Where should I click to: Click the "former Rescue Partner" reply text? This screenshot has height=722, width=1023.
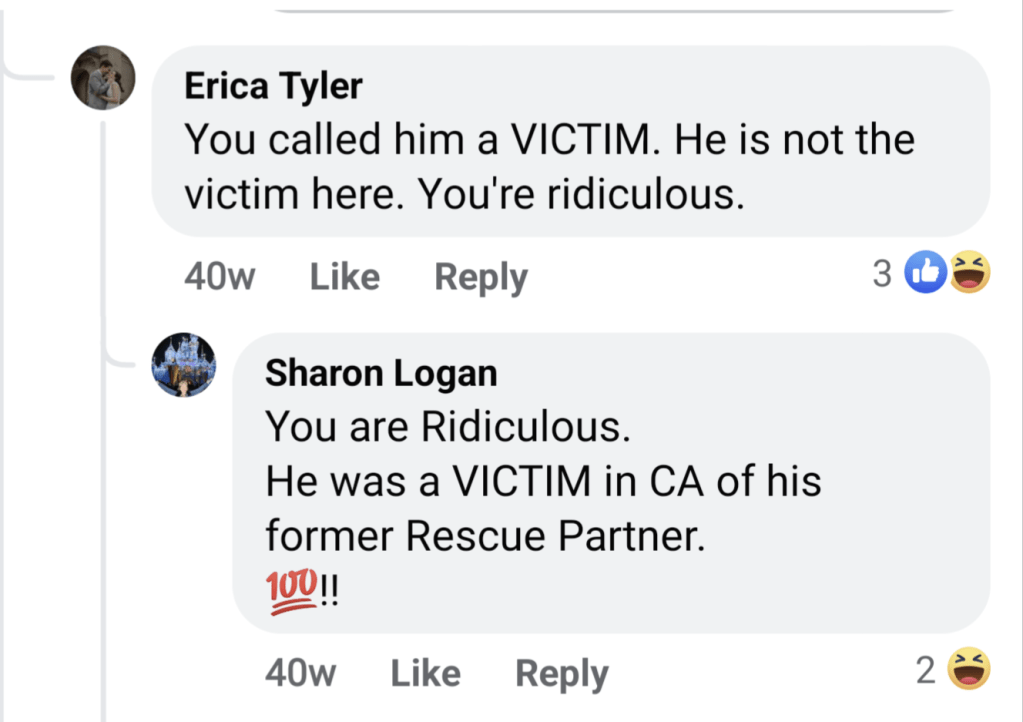coord(485,536)
